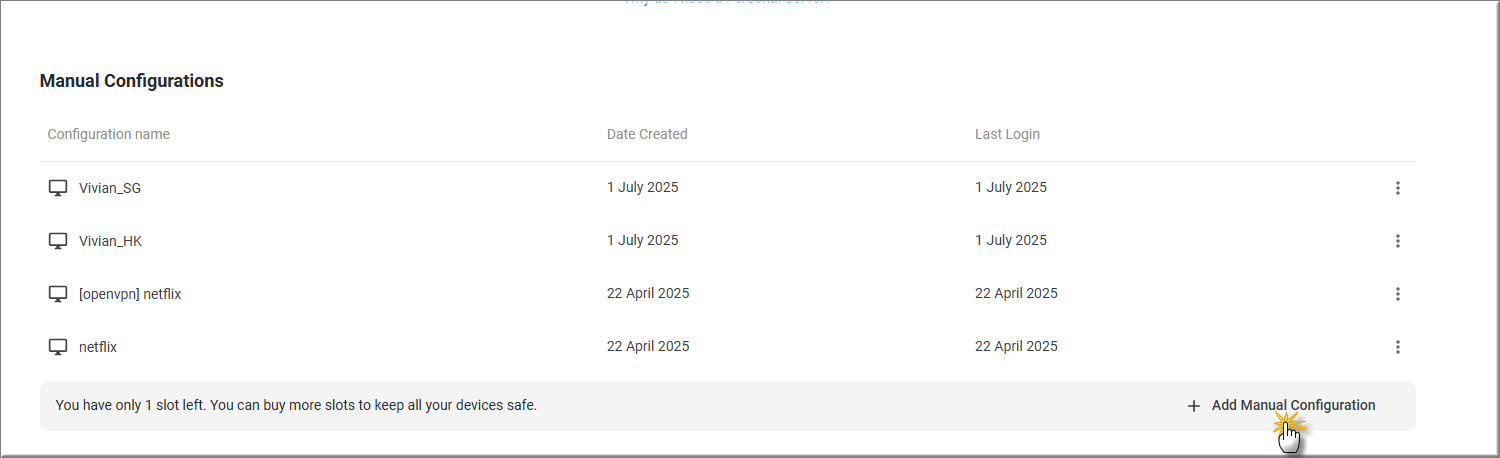Click the monitor icon beside Vivian_SG
1500x458 pixels.
pos(58,188)
